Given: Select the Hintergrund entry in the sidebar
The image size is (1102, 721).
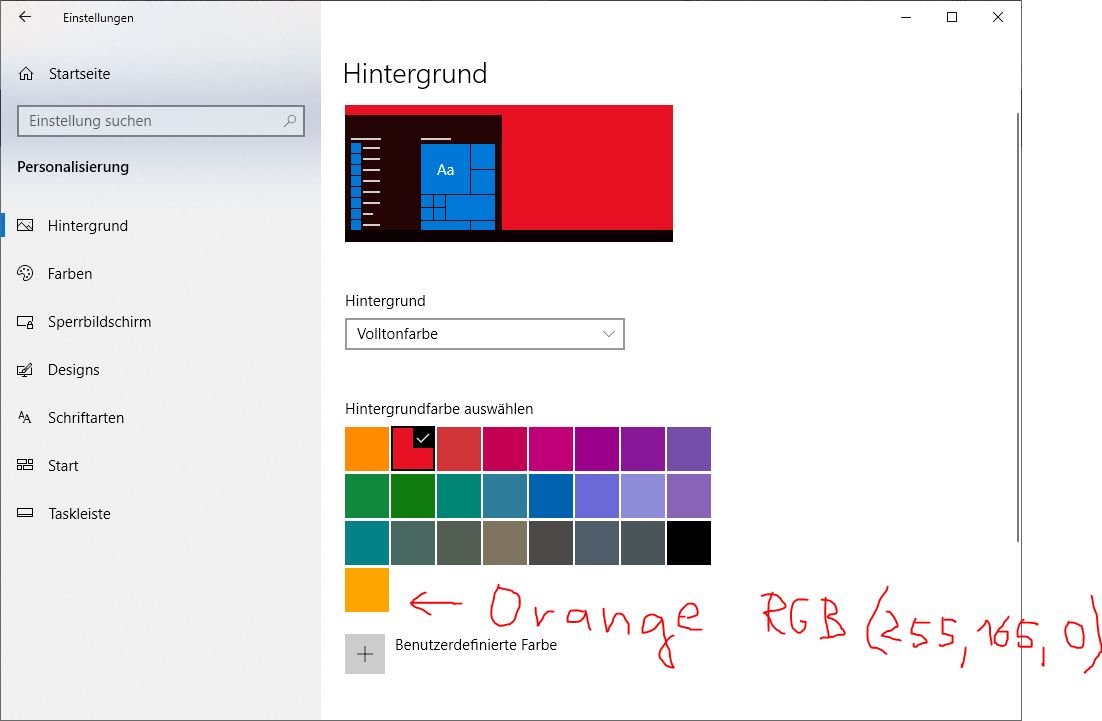Looking at the screenshot, I should tap(25, 225).
